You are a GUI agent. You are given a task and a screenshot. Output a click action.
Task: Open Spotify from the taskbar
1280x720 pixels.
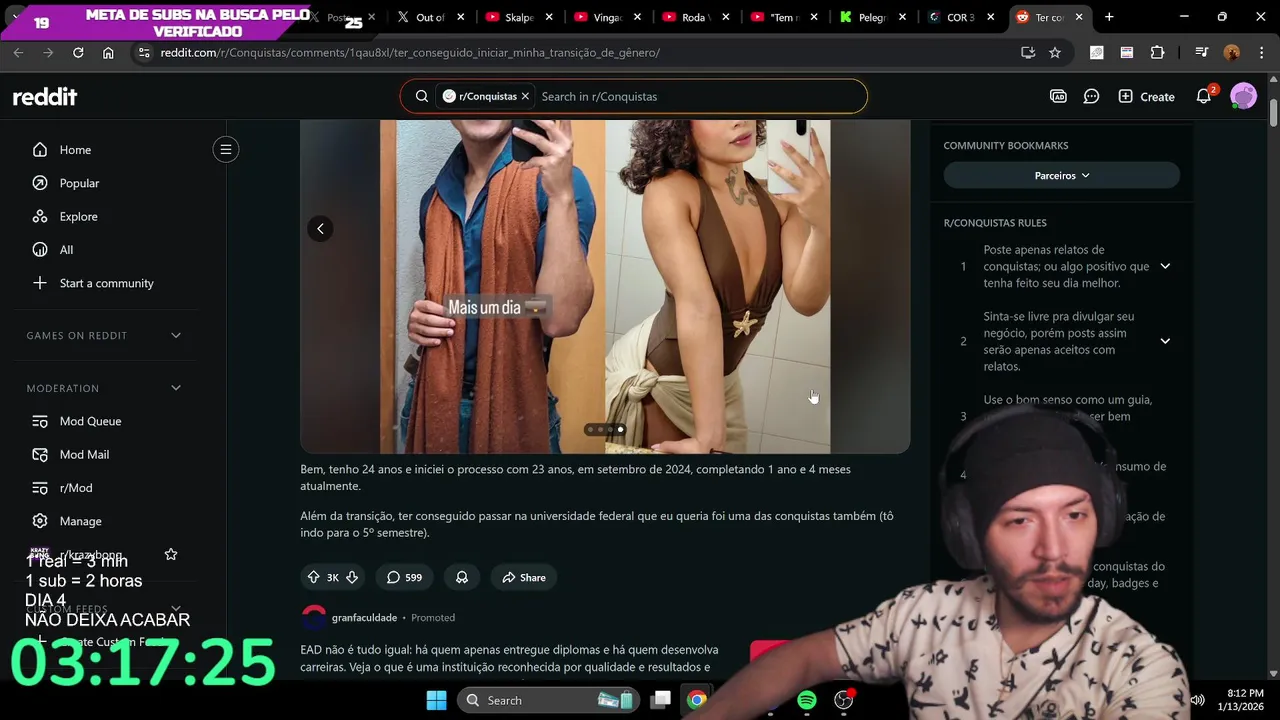[x=806, y=700]
